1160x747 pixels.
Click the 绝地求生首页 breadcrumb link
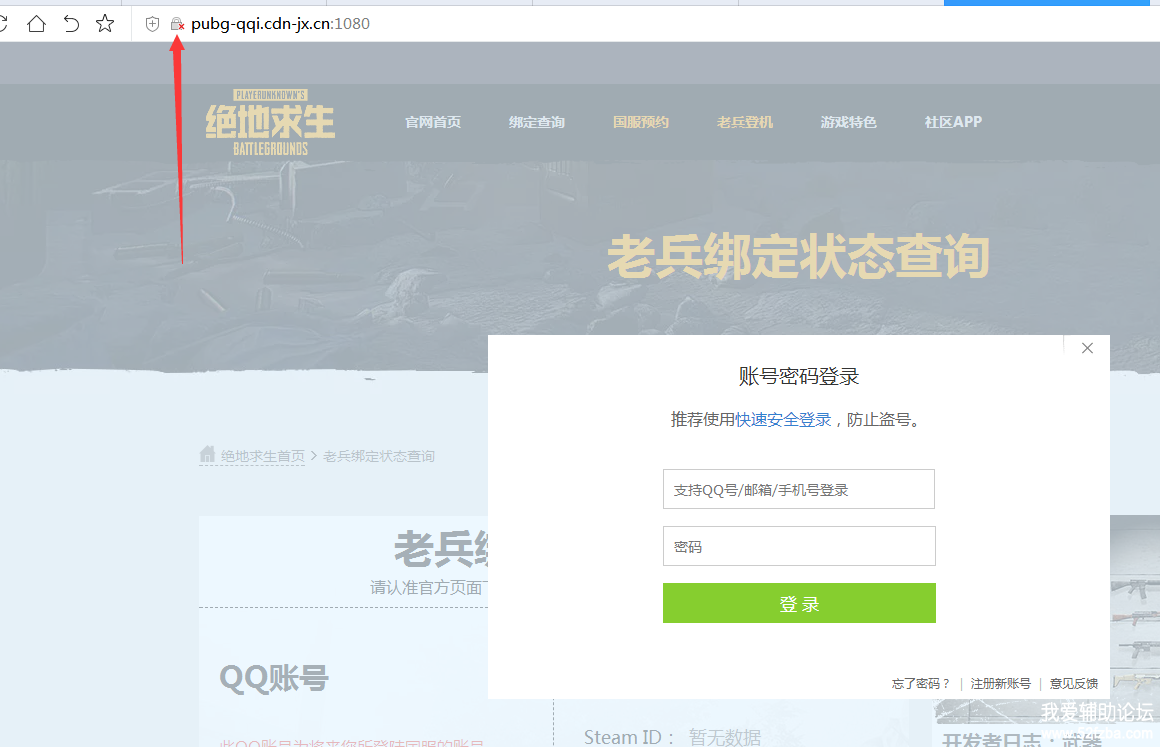263,456
